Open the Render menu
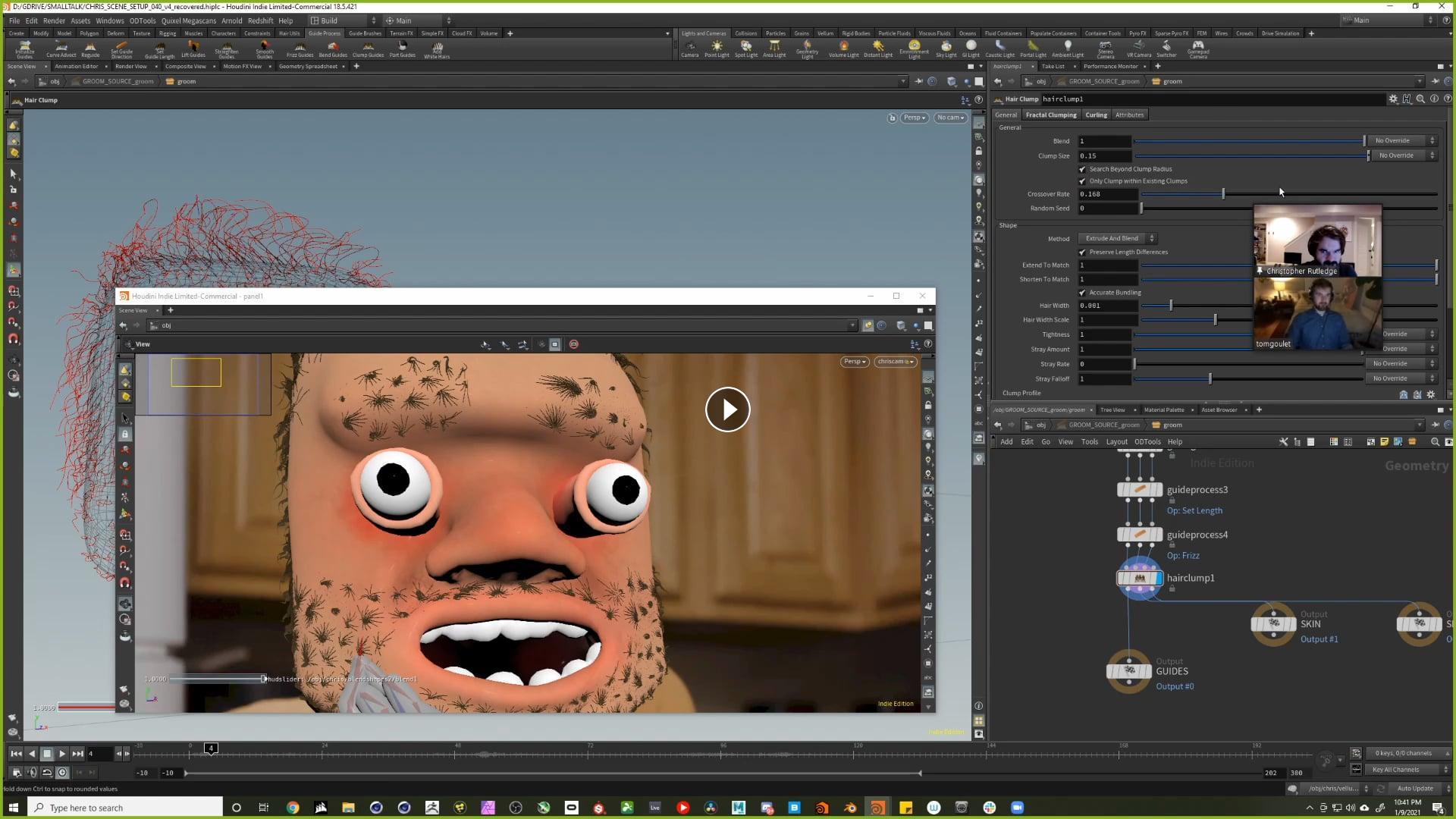 54,20
